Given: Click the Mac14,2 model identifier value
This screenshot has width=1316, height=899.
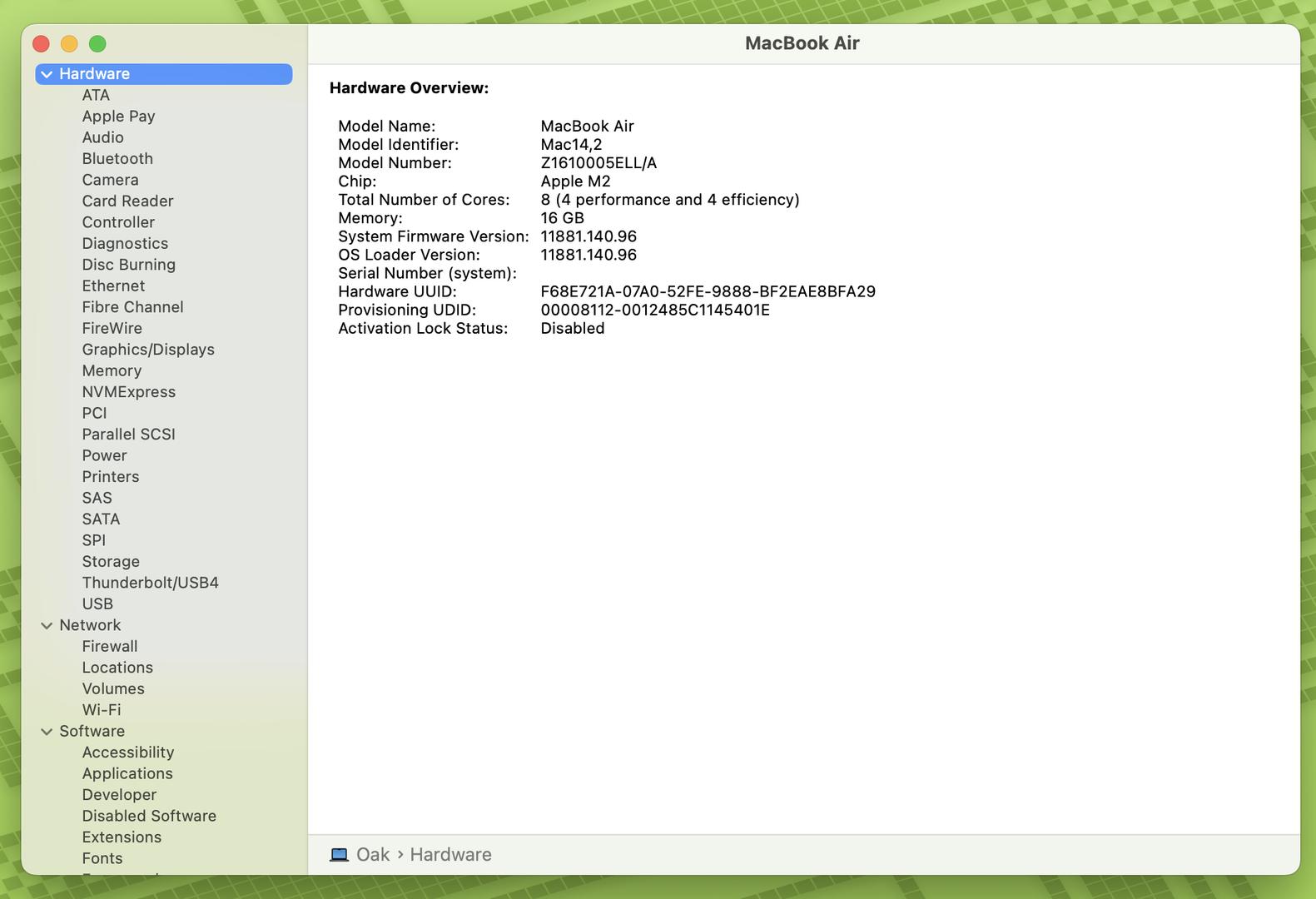Looking at the screenshot, I should [571, 145].
